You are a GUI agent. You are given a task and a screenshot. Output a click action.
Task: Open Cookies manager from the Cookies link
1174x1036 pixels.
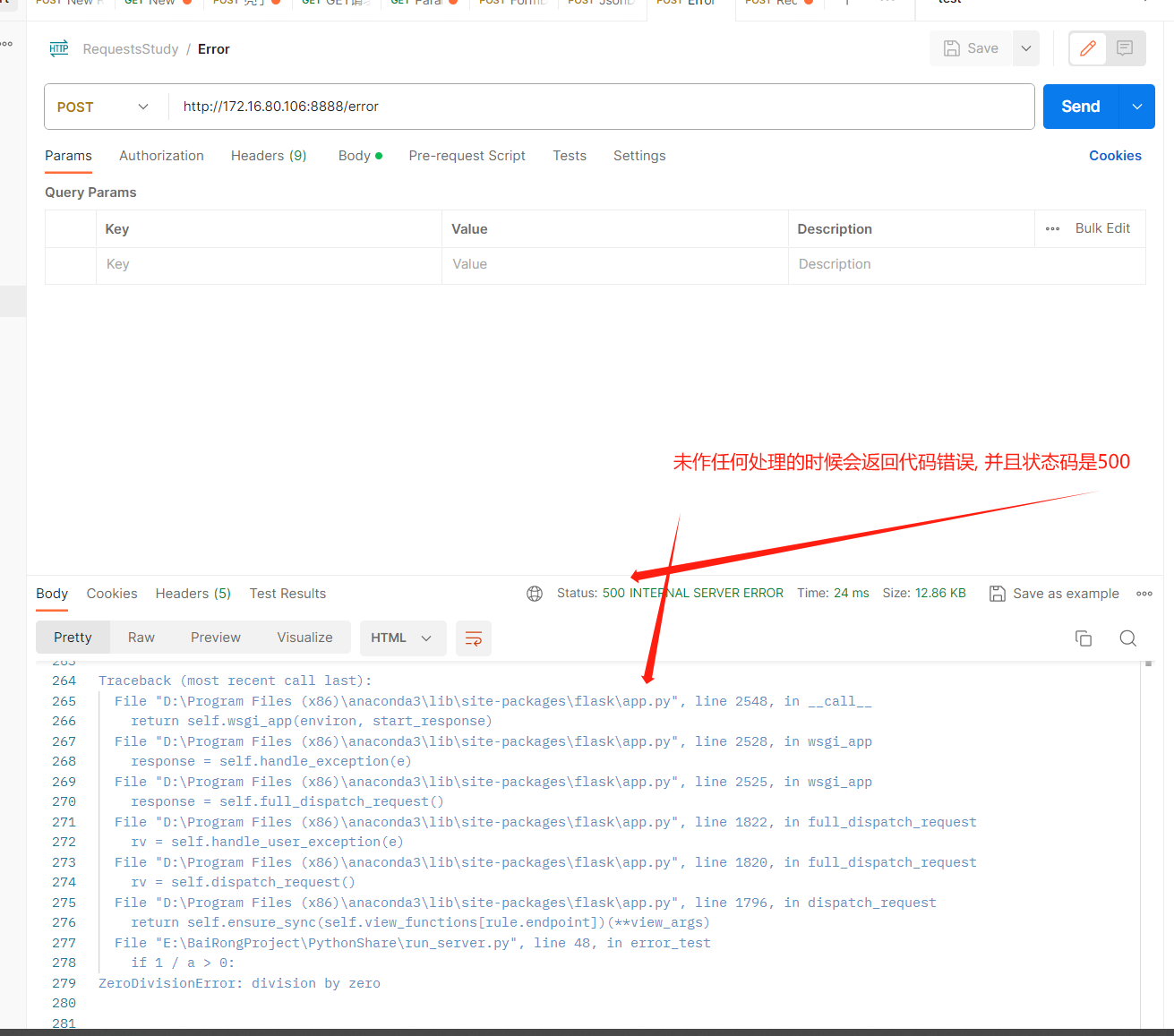click(1115, 156)
